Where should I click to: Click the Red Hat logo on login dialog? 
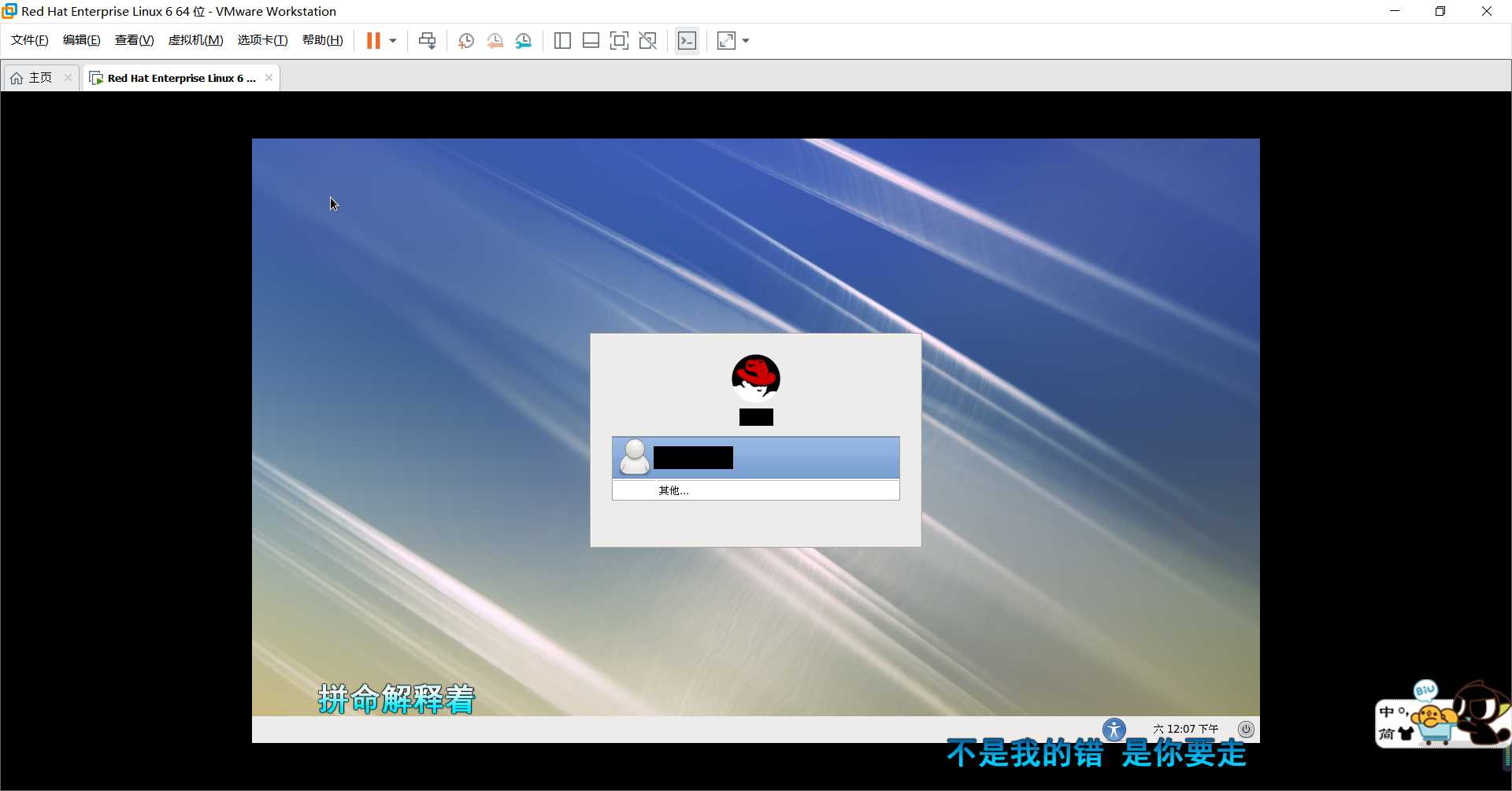[x=756, y=377]
